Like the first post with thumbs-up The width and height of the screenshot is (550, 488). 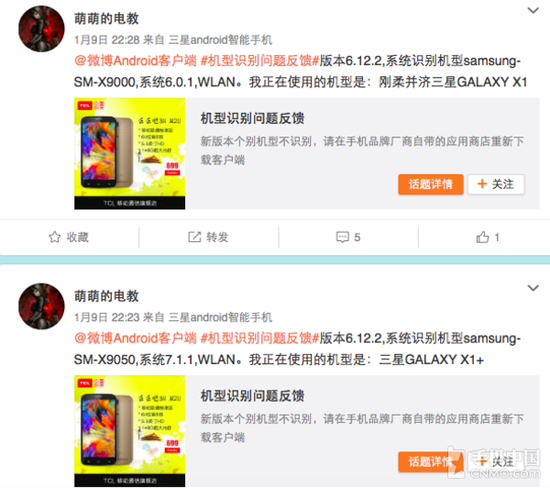pos(482,237)
